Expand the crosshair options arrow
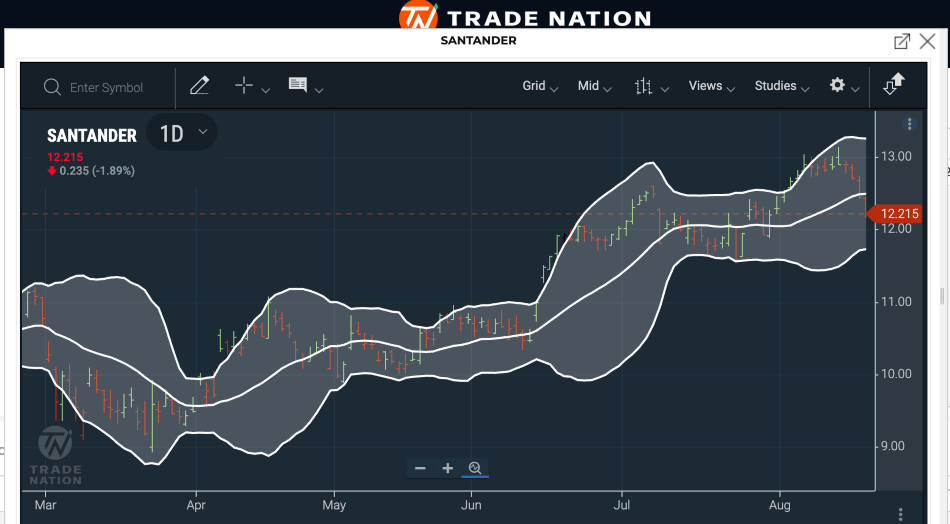 (265, 90)
